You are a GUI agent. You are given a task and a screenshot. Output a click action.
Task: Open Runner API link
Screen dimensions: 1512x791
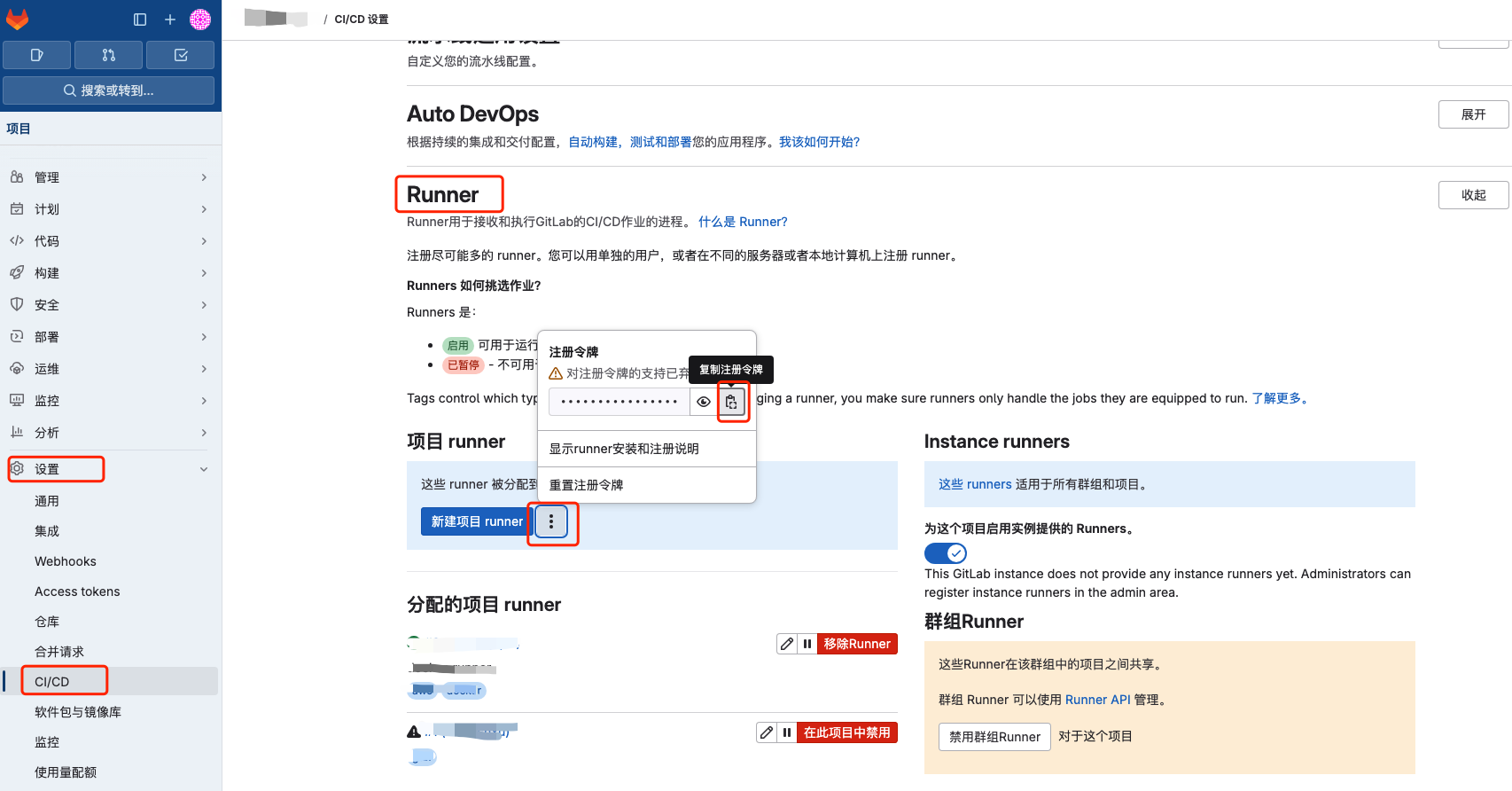pyautogui.click(x=1098, y=700)
